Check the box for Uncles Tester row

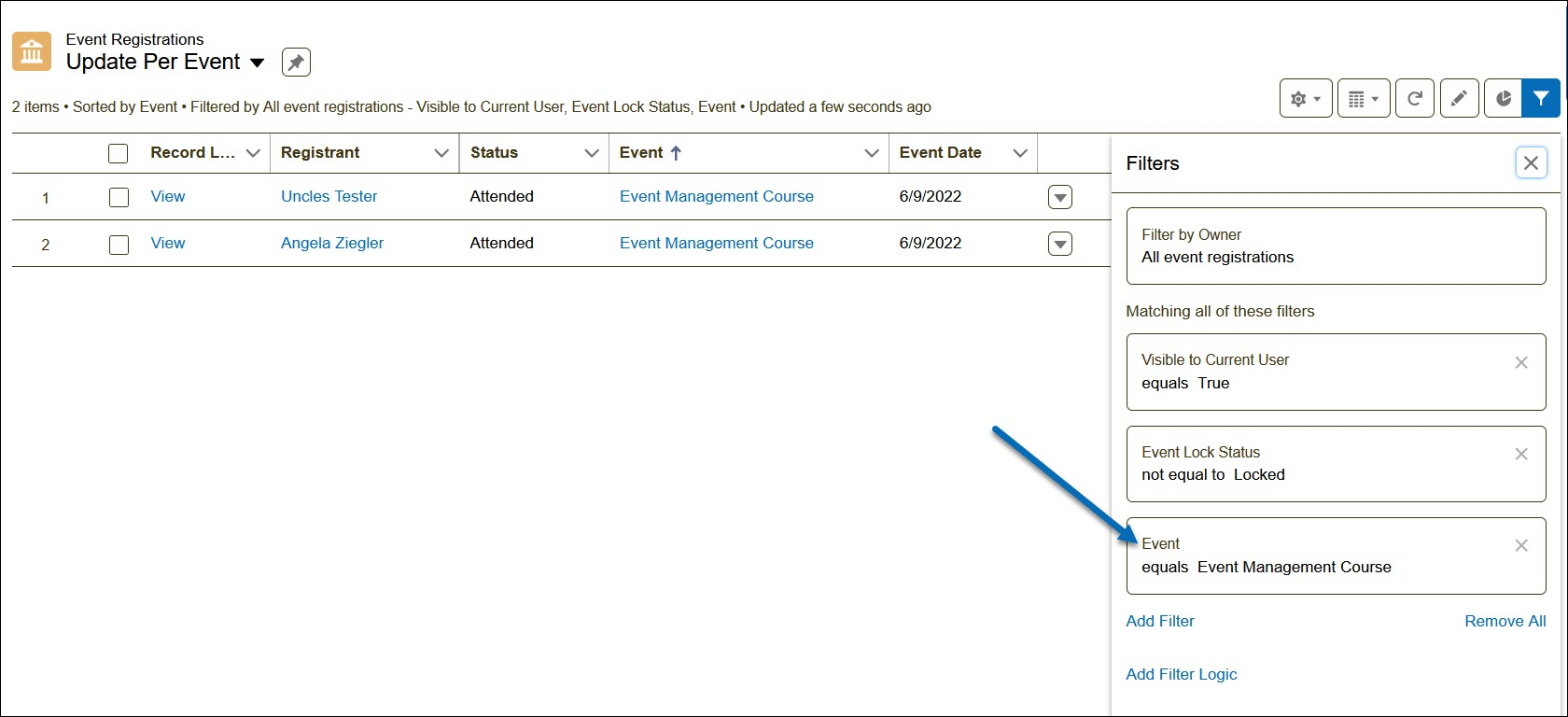[119, 197]
